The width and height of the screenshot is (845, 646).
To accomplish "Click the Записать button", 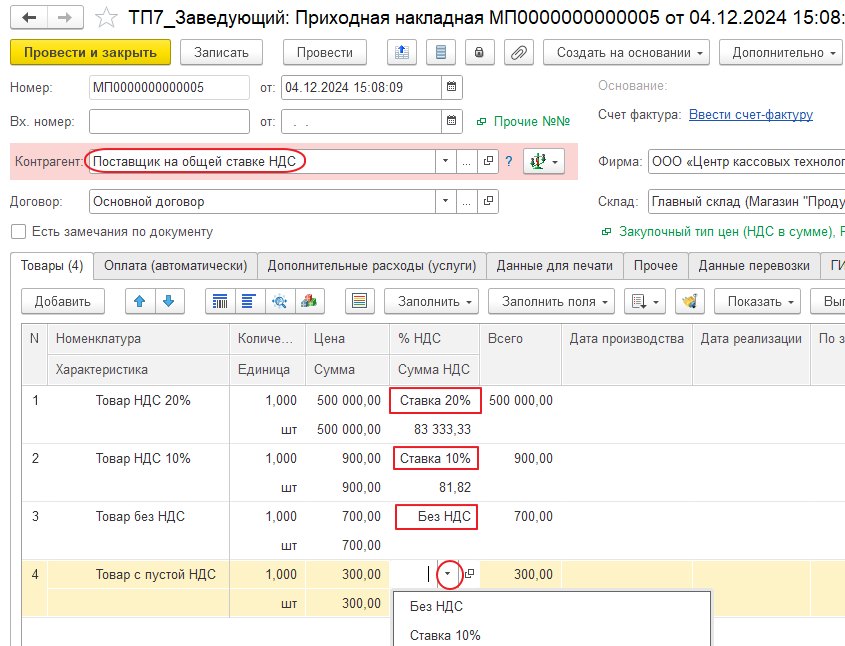I will pos(221,52).
